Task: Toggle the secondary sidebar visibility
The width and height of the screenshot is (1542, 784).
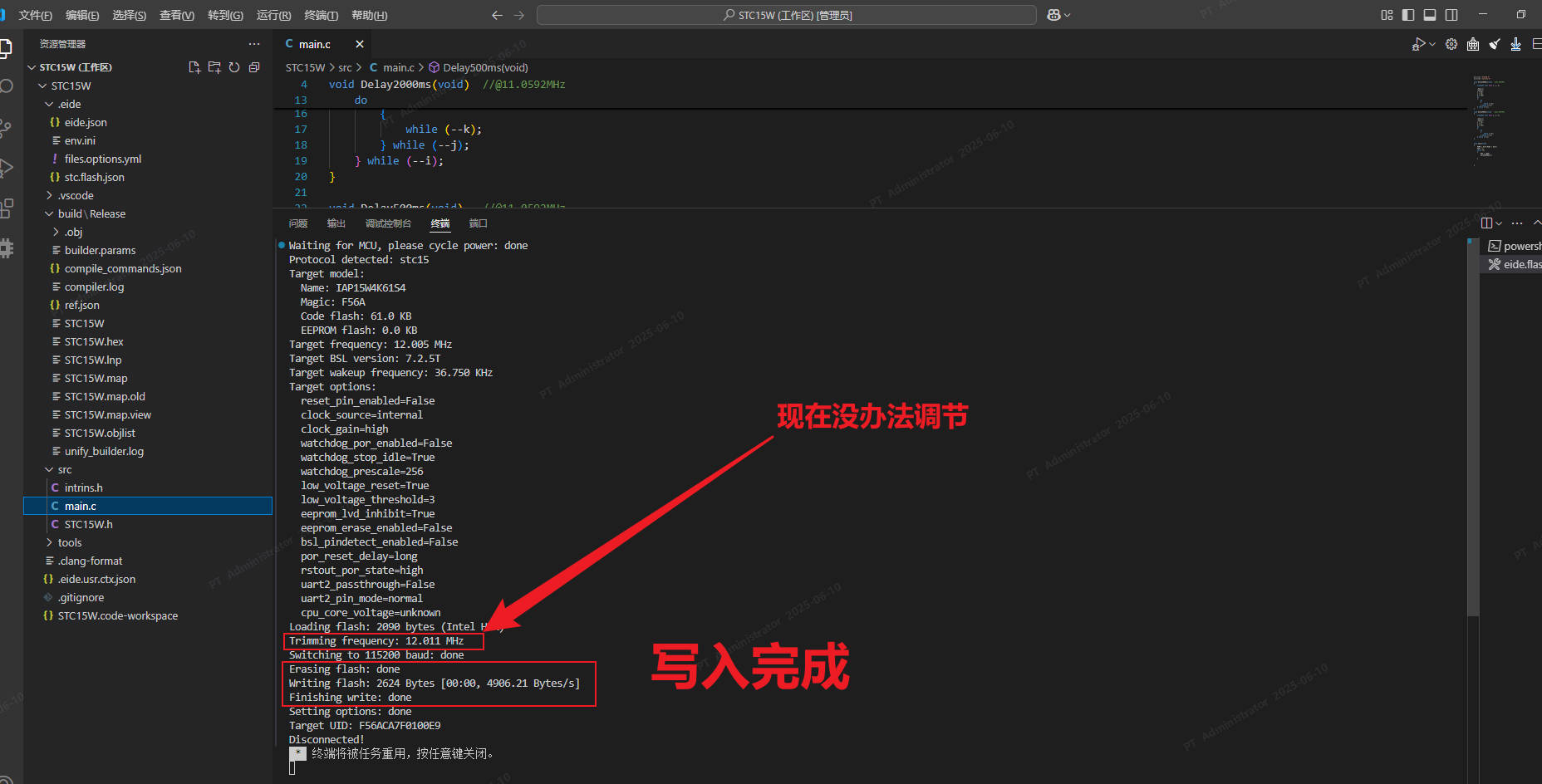Action: [1451, 15]
